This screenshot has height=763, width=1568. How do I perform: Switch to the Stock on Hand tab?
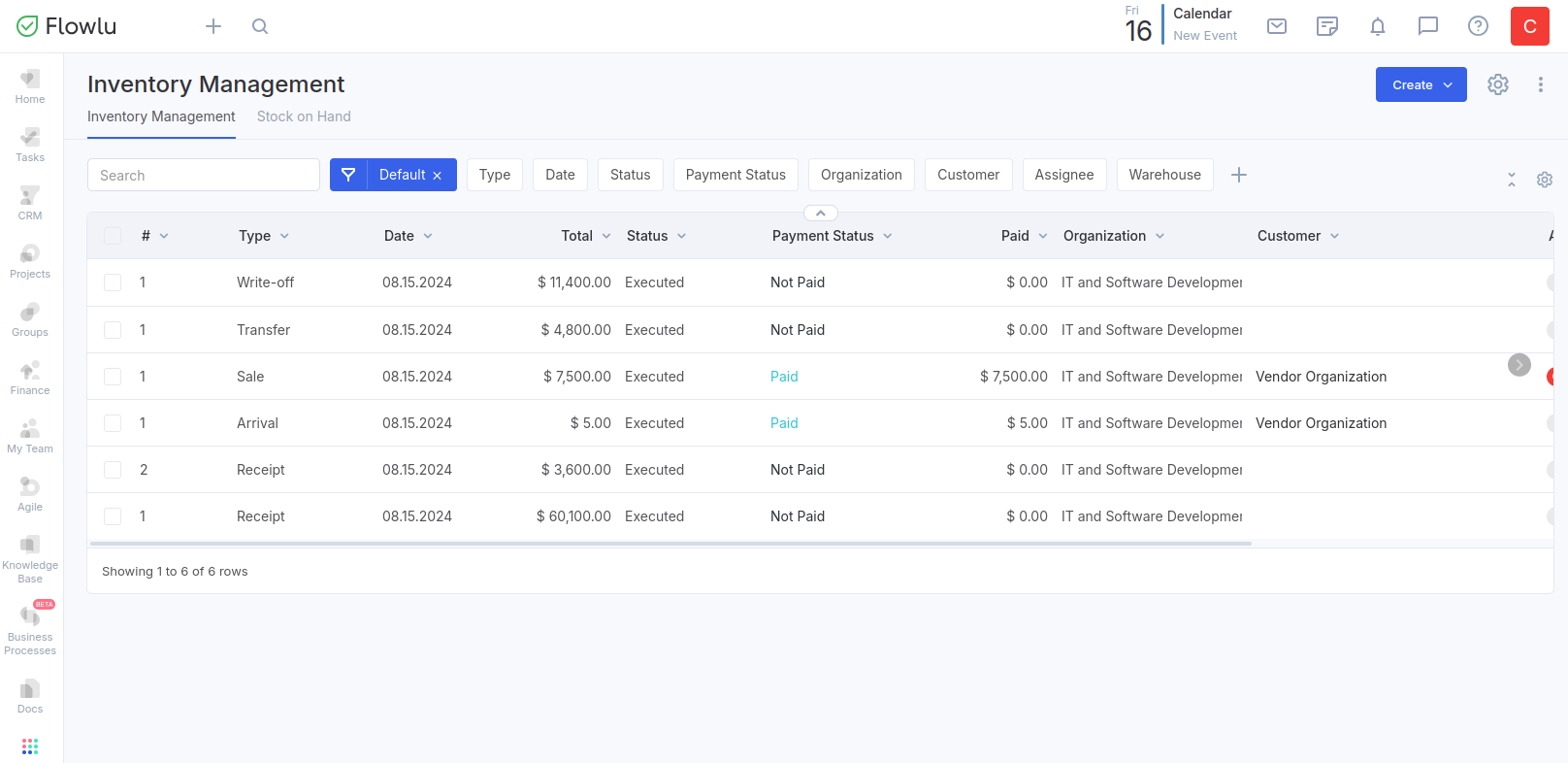click(304, 116)
